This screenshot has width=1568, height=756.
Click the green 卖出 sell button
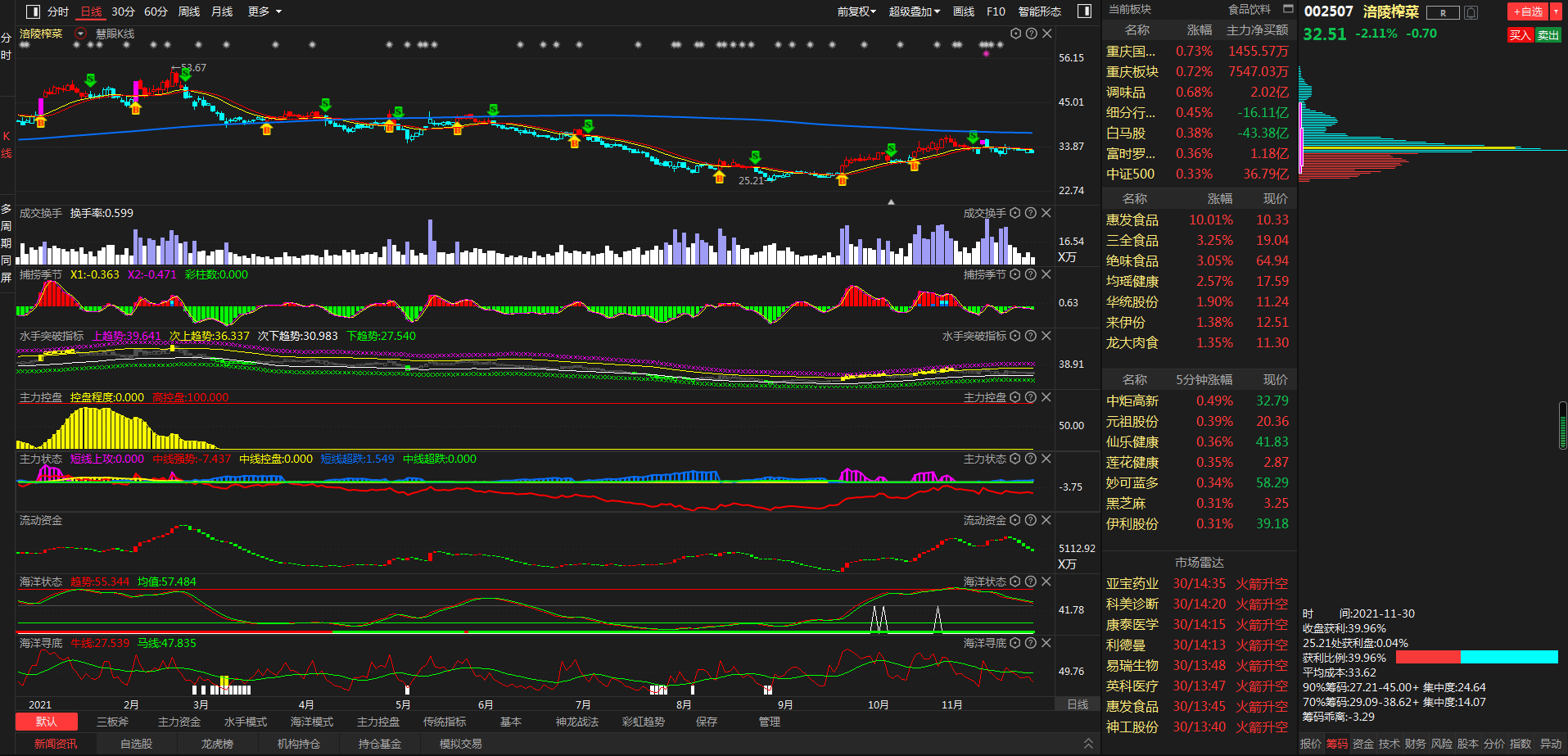tap(1548, 35)
